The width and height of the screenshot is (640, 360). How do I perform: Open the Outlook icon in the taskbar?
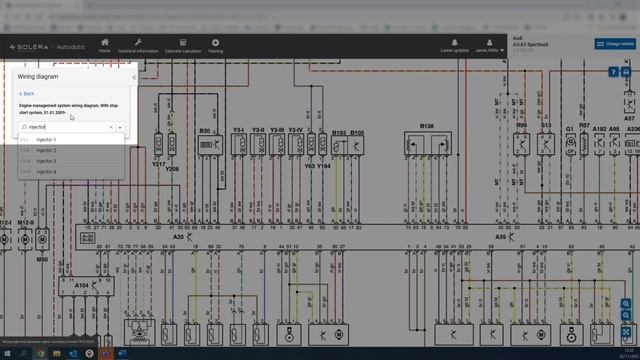tap(73, 353)
